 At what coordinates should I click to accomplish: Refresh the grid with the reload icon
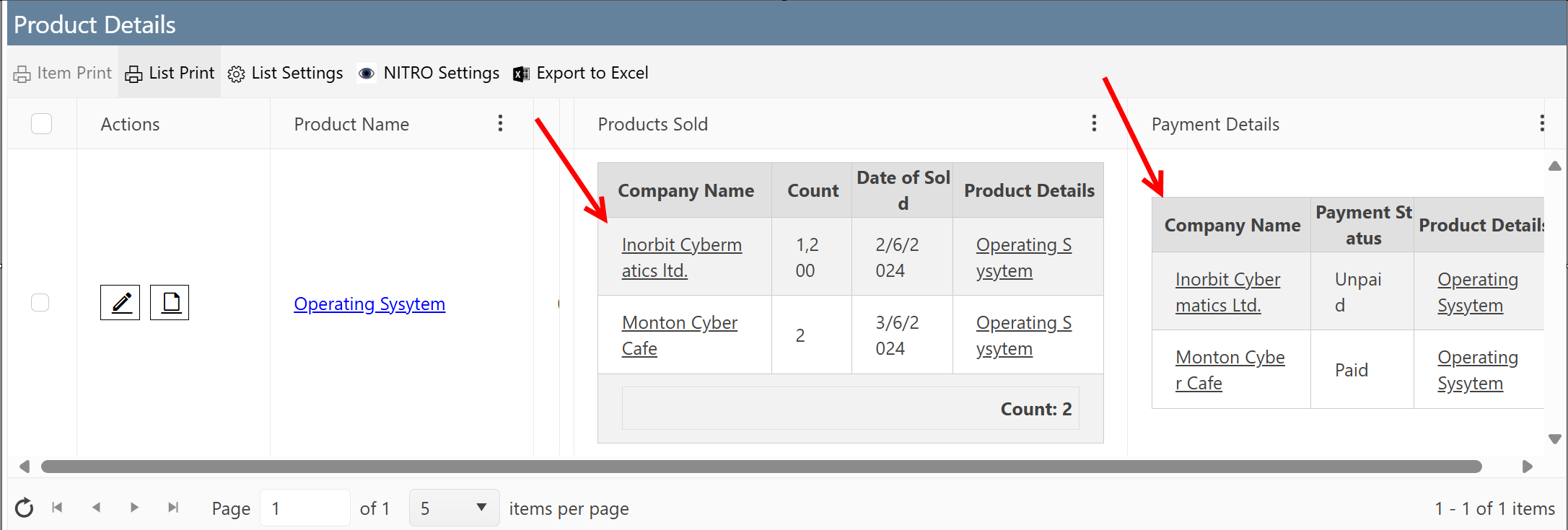24,508
